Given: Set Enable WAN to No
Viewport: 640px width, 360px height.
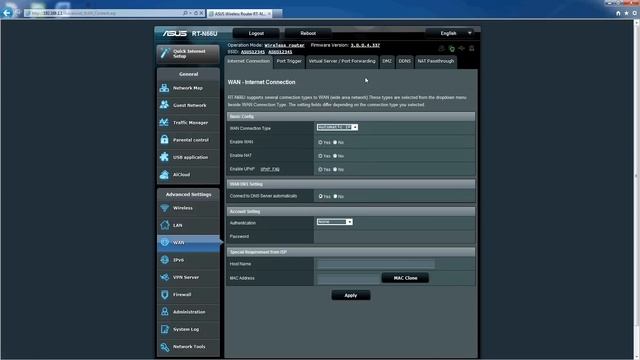Looking at the screenshot, I should click(335, 142).
